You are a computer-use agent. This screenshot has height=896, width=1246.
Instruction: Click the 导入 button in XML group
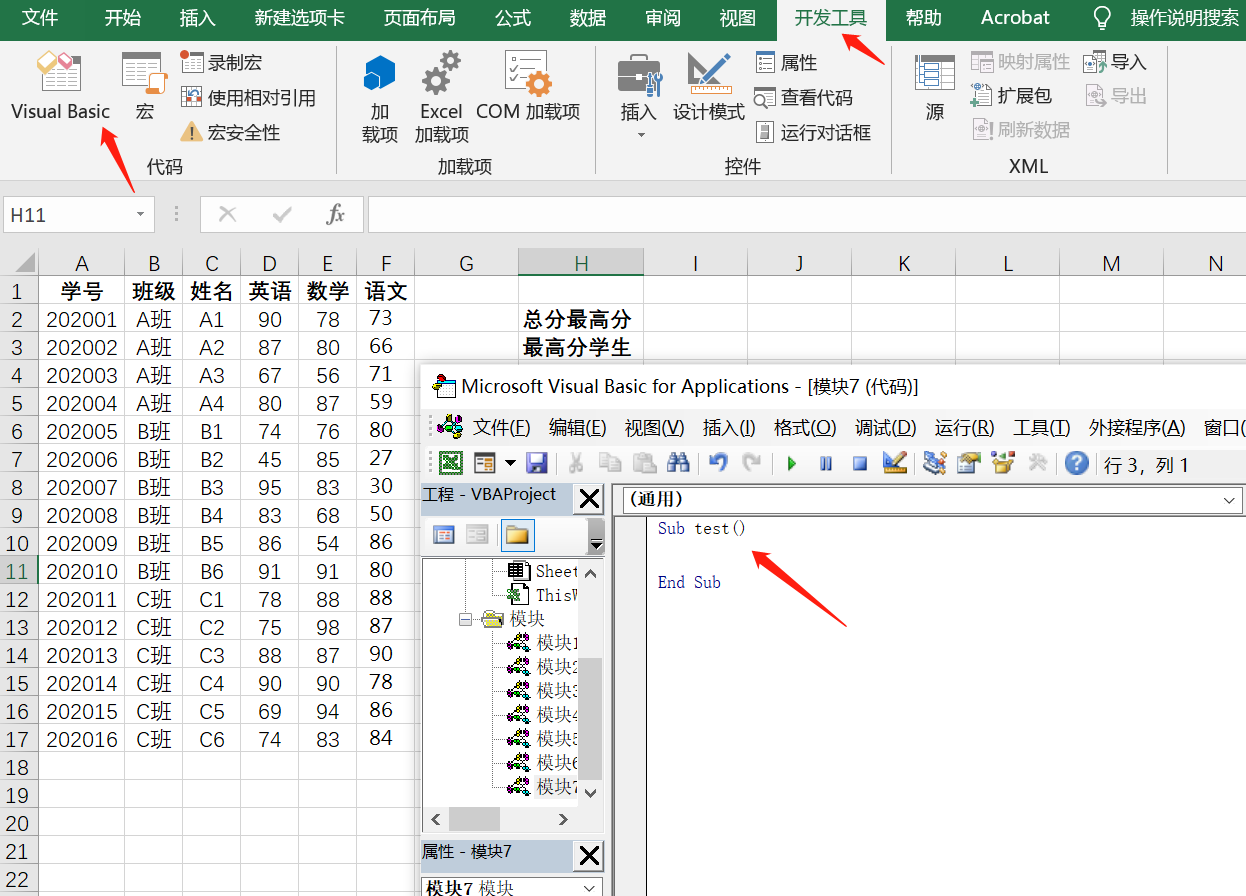[x=1113, y=61]
